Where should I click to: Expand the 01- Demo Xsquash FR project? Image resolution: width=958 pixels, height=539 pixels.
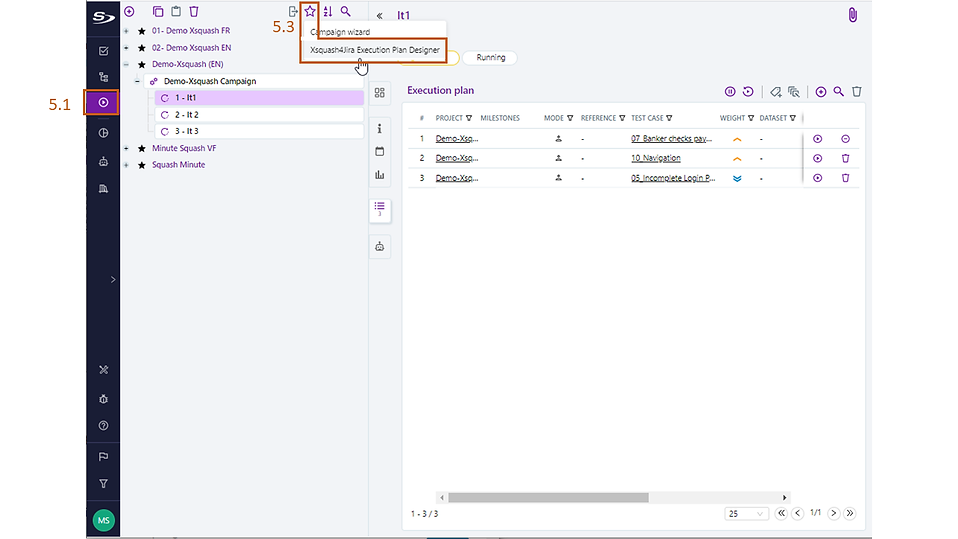coord(126,31)
